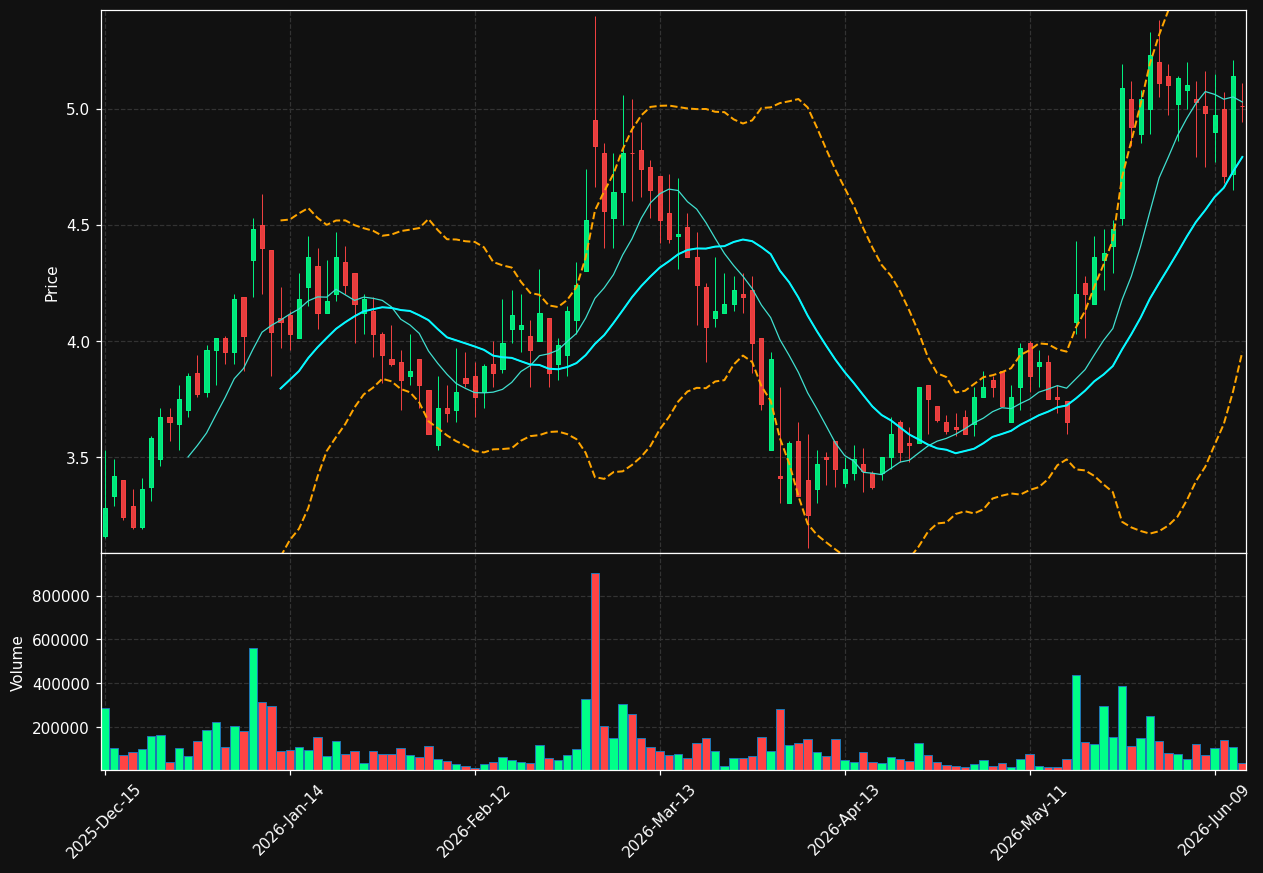Image resolution: width=1263 pixels, height=873 pixels.
Task: Click the 2025-Dec-15 date label
Action: tap(103, 821)
